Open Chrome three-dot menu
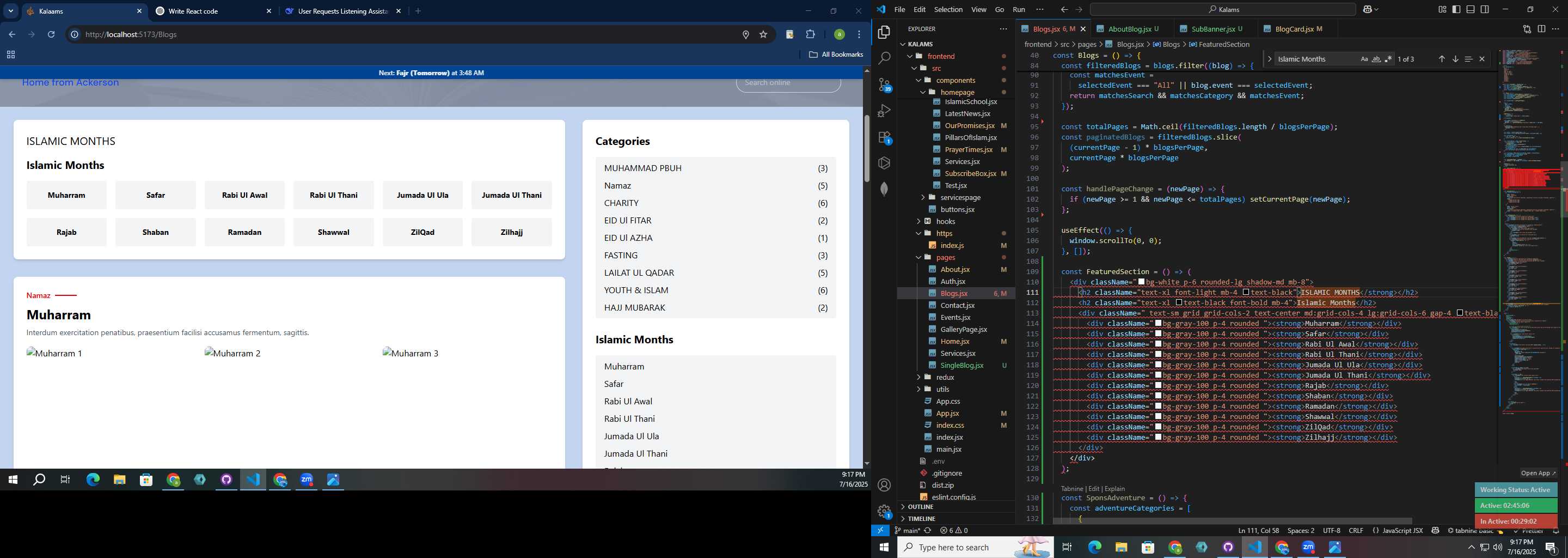 point(860,34)
